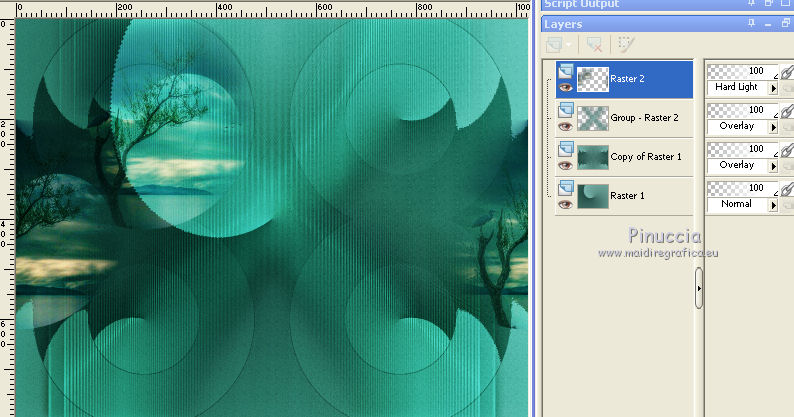Click the Delete Layer toolbar icon

594,45
